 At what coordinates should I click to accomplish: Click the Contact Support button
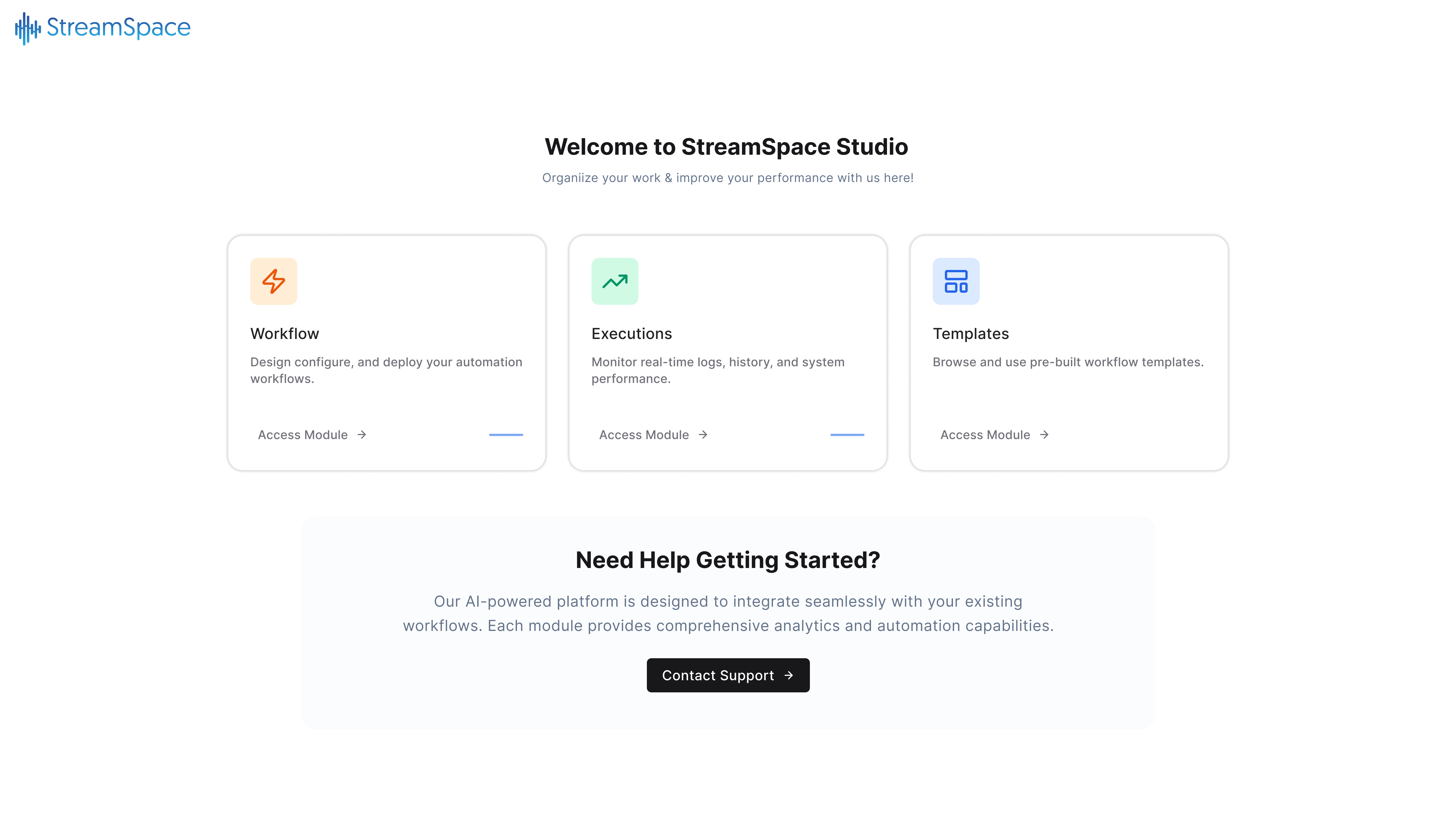(x=728, y=675)
